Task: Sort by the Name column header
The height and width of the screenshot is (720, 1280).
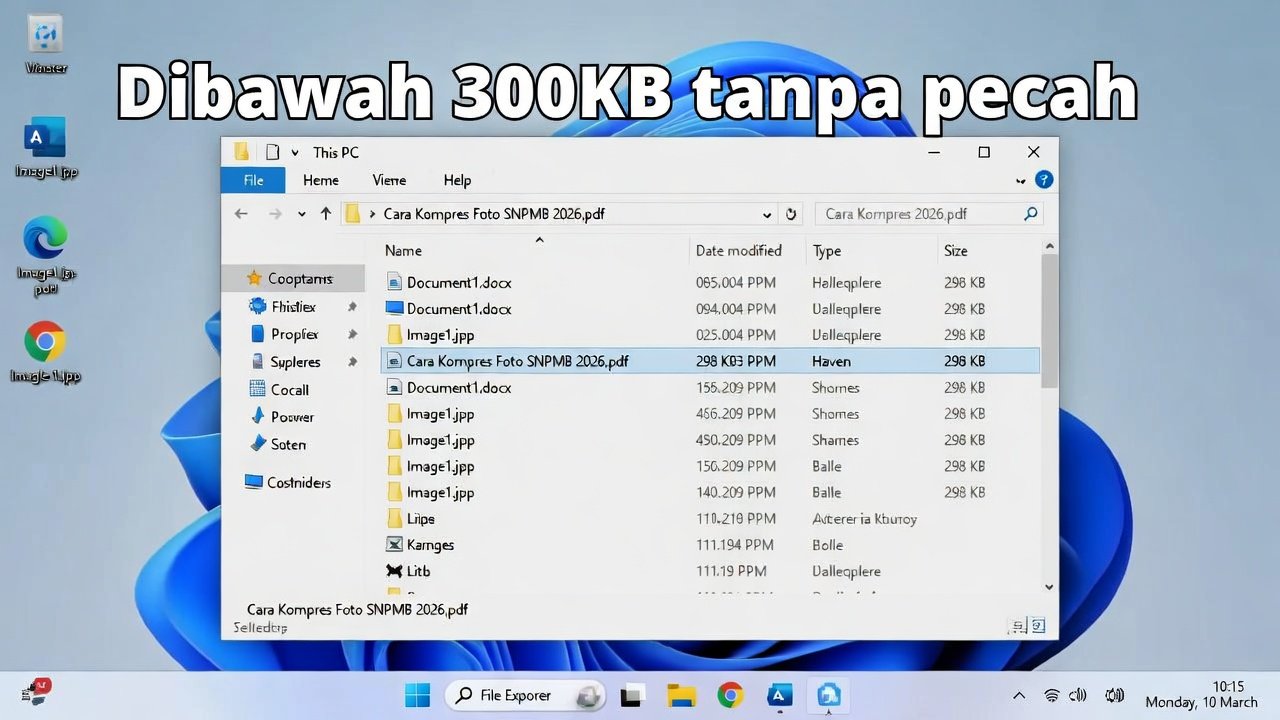Action: coord(404,250)
